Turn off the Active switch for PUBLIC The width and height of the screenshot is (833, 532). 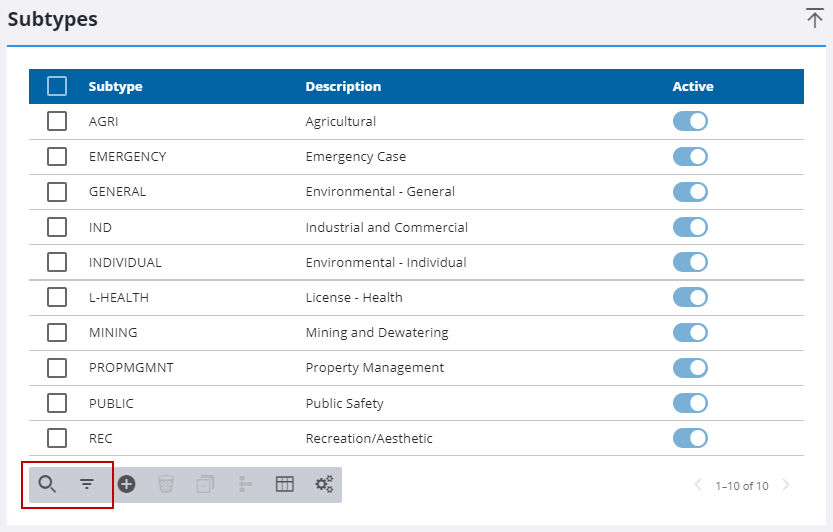(x=690, y=403)
